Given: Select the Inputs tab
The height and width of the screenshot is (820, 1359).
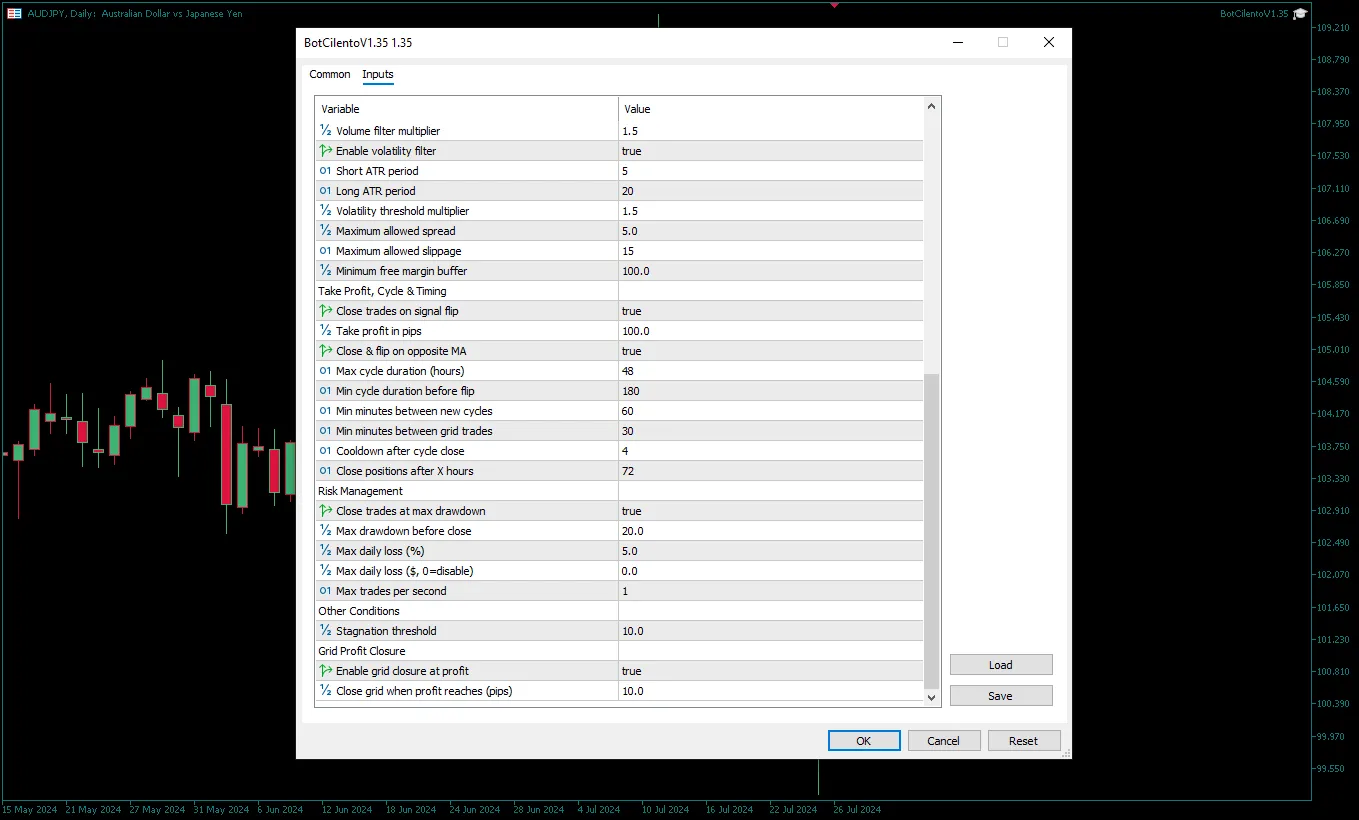Looking at the screenshot, I should (378, 75).
